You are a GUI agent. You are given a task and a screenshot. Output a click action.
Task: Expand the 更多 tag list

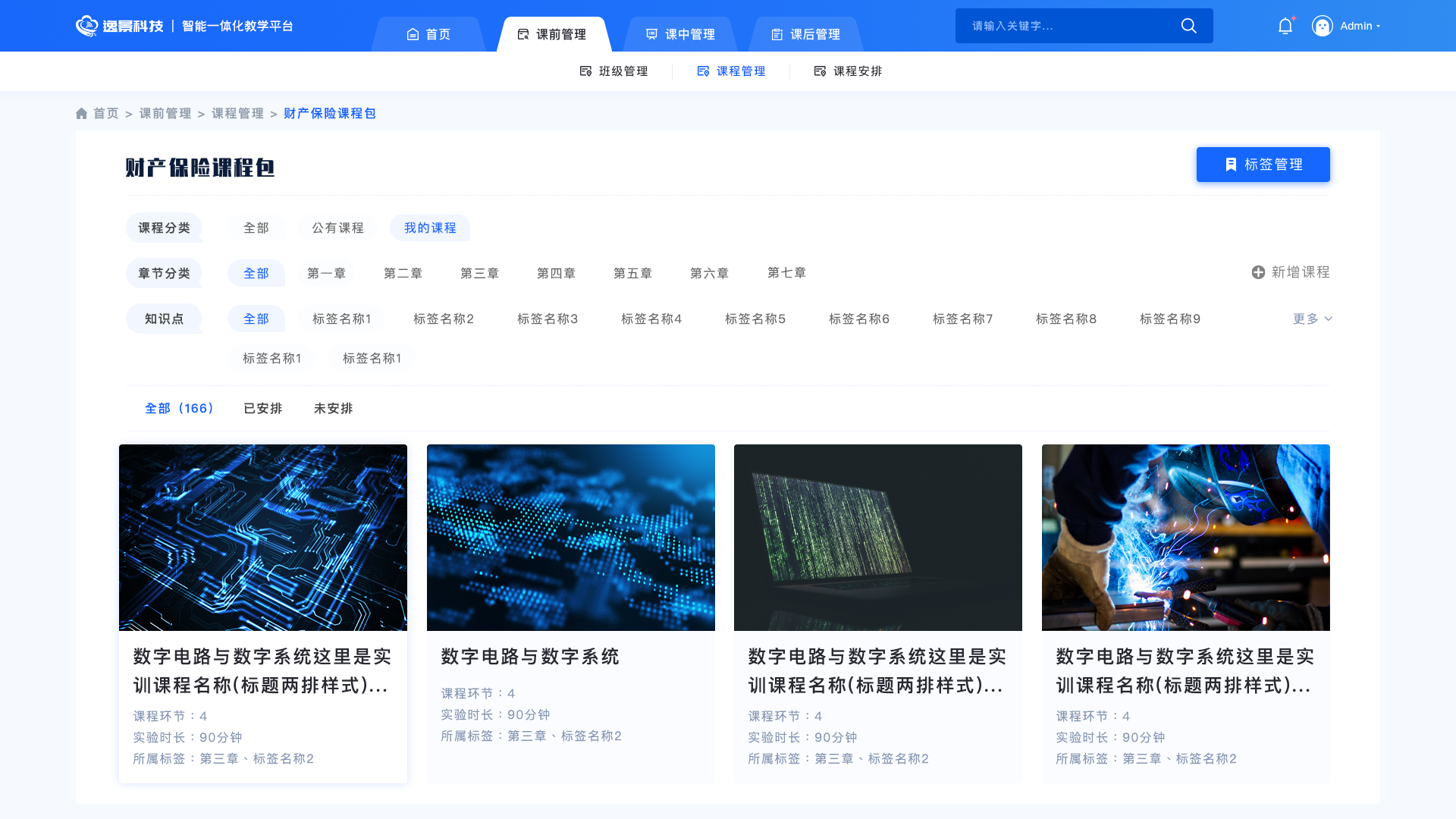(x=1311, y=318)
